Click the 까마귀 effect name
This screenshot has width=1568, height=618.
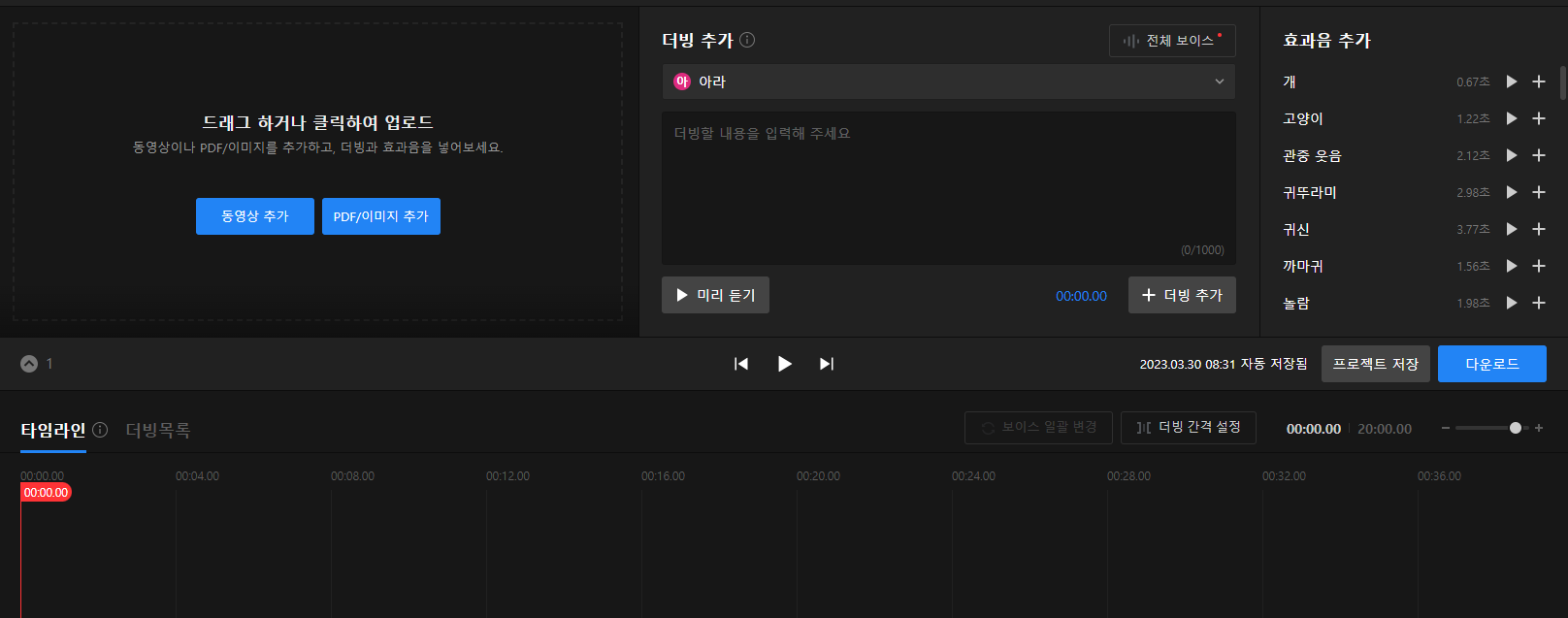click(1303, 266)
